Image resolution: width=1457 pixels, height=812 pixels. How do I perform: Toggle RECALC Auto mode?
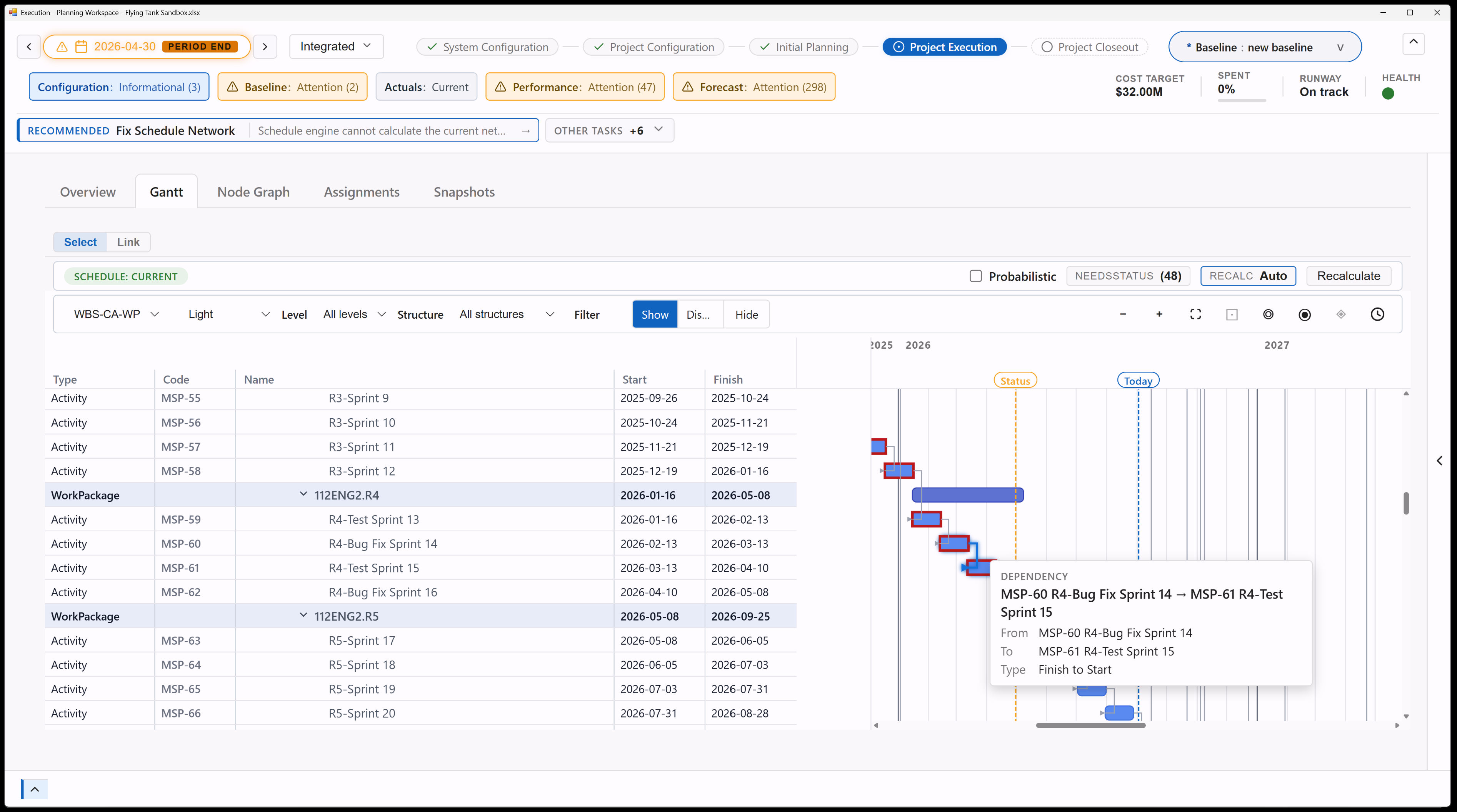1248,276
